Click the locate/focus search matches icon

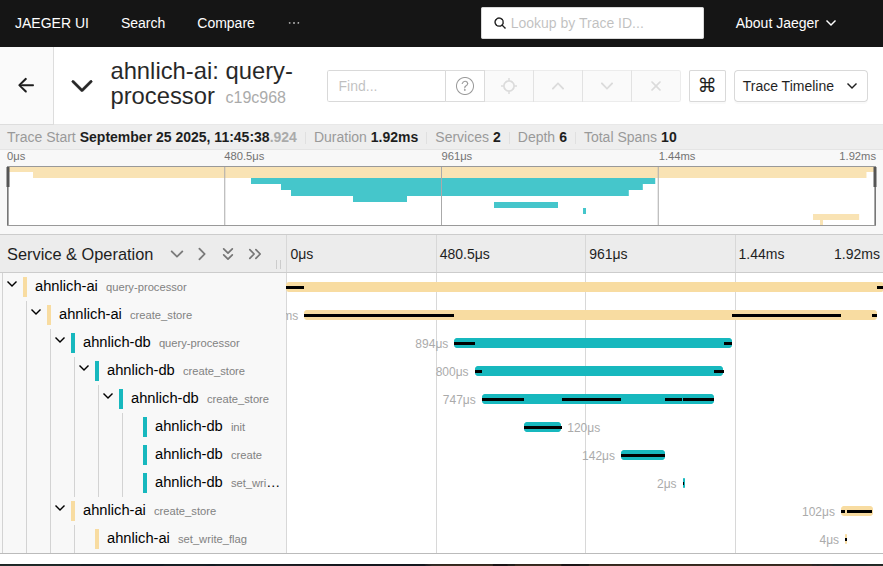[x=509, y=86]
